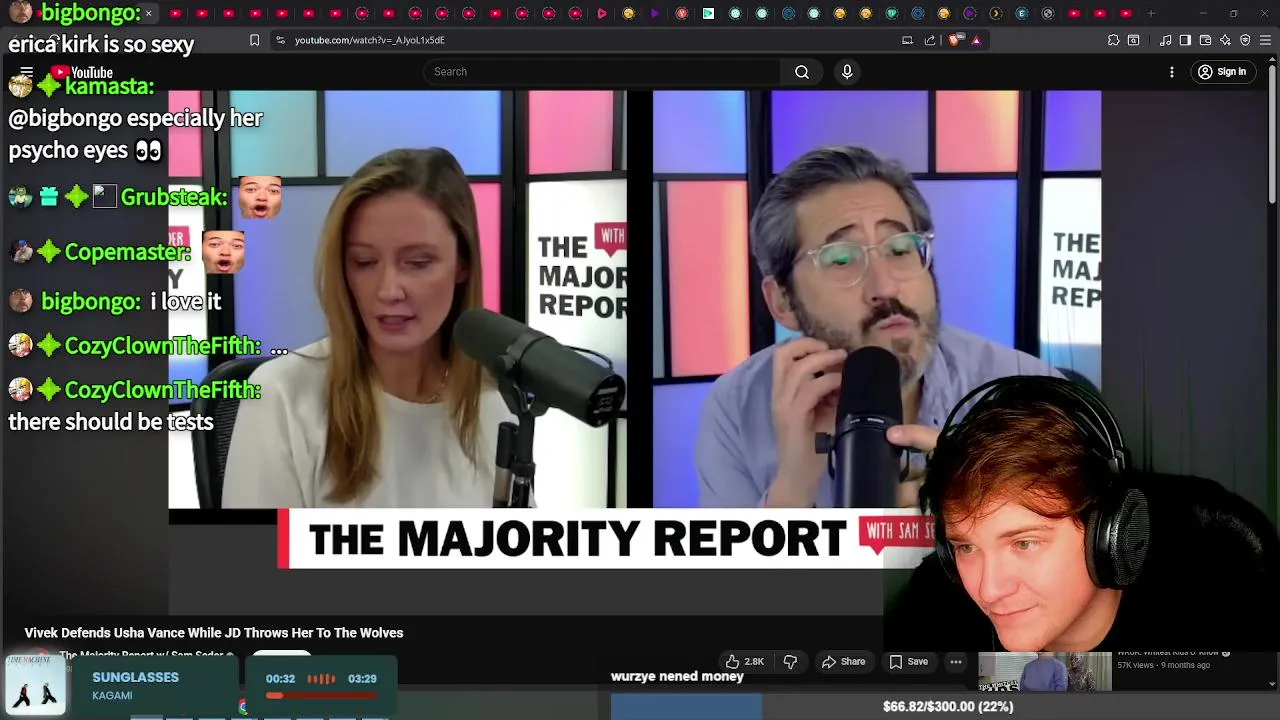
Task: Click the cast screen icon in address bar
Action: 907,40
